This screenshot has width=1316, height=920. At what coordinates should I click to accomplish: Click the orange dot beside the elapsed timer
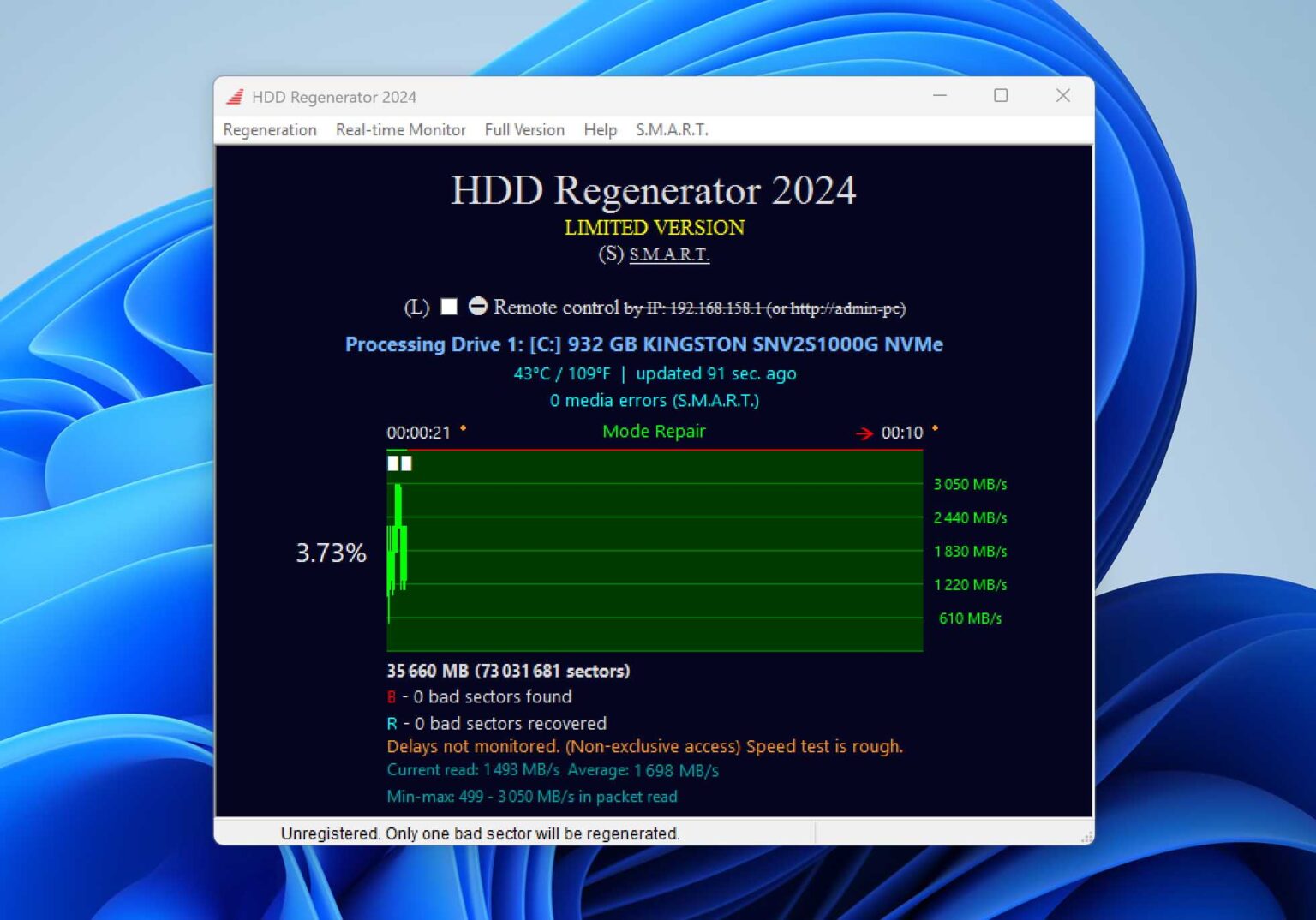tap(464, 428)
